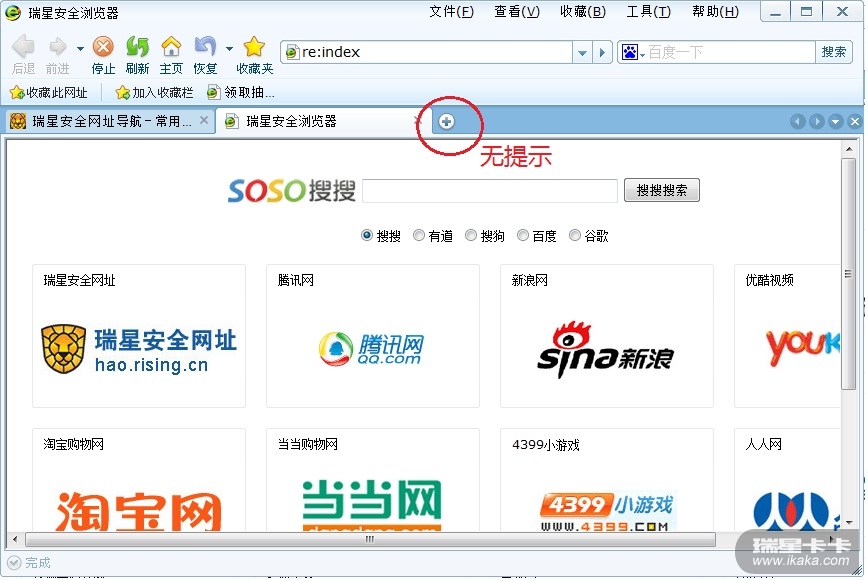Open the 腾讯网 QQ.com thumbnail

[373, 336]
